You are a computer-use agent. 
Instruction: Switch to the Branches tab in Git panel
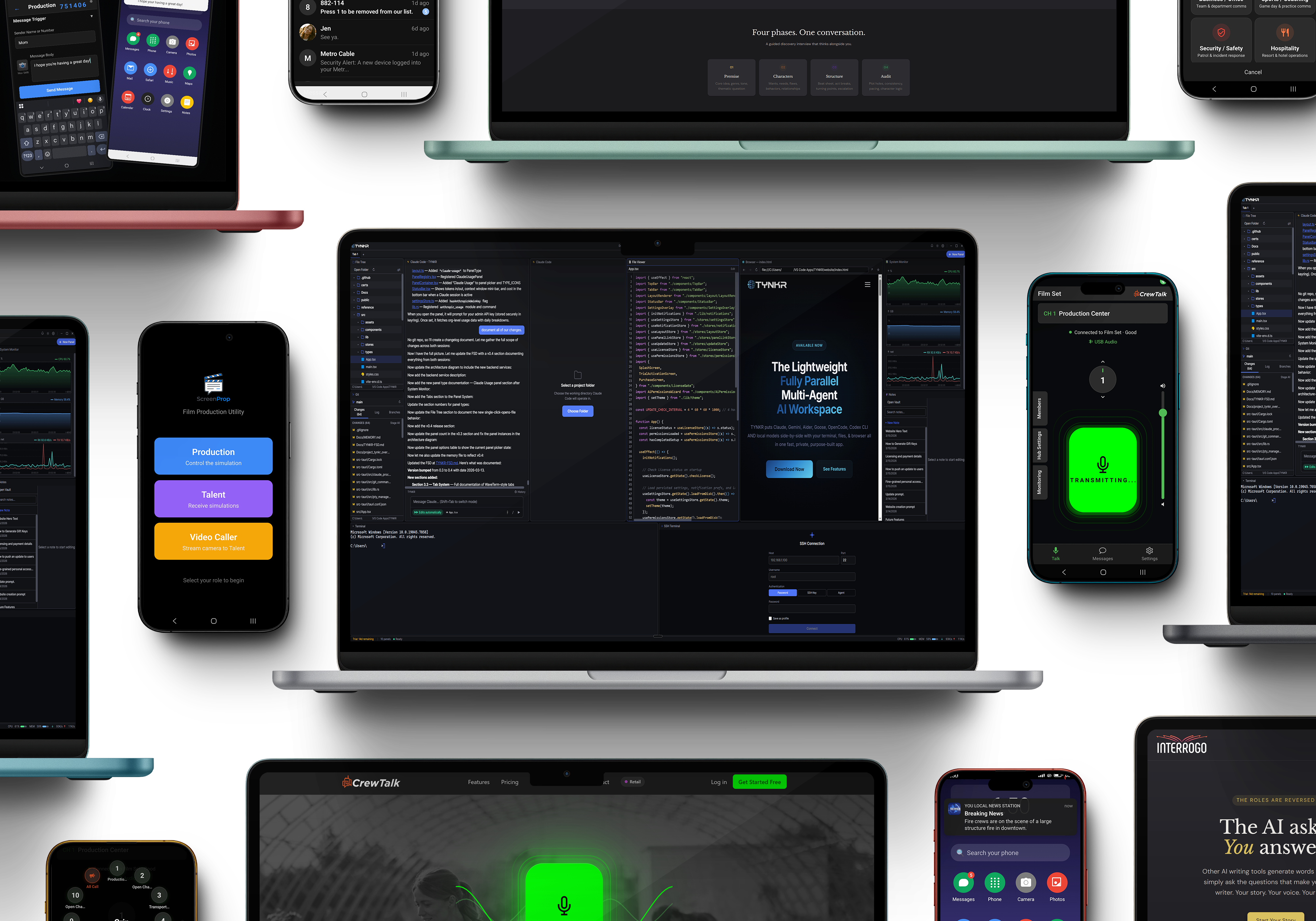click(394, 412)
